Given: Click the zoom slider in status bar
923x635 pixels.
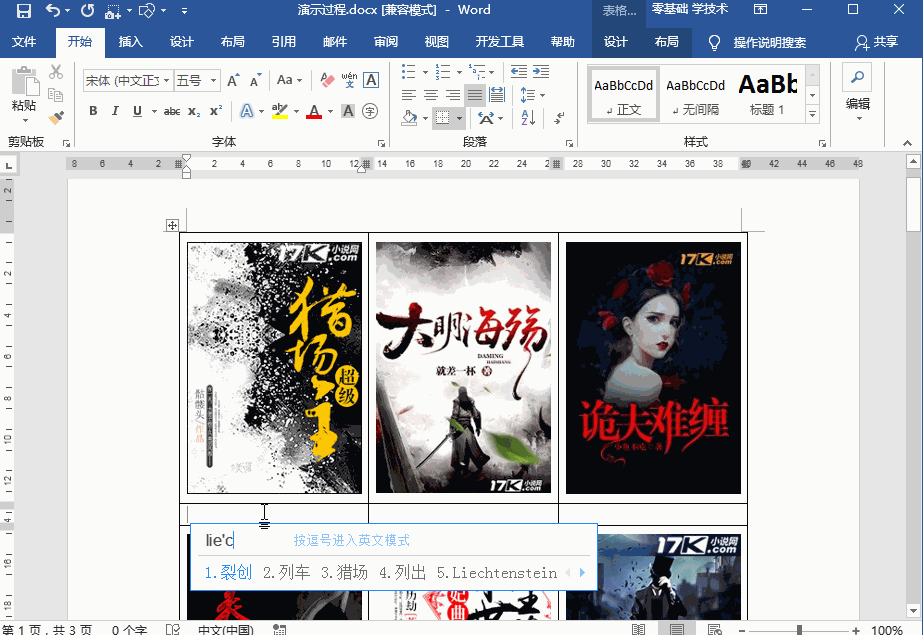Looking at the screenshot, I should click(799, 630).
